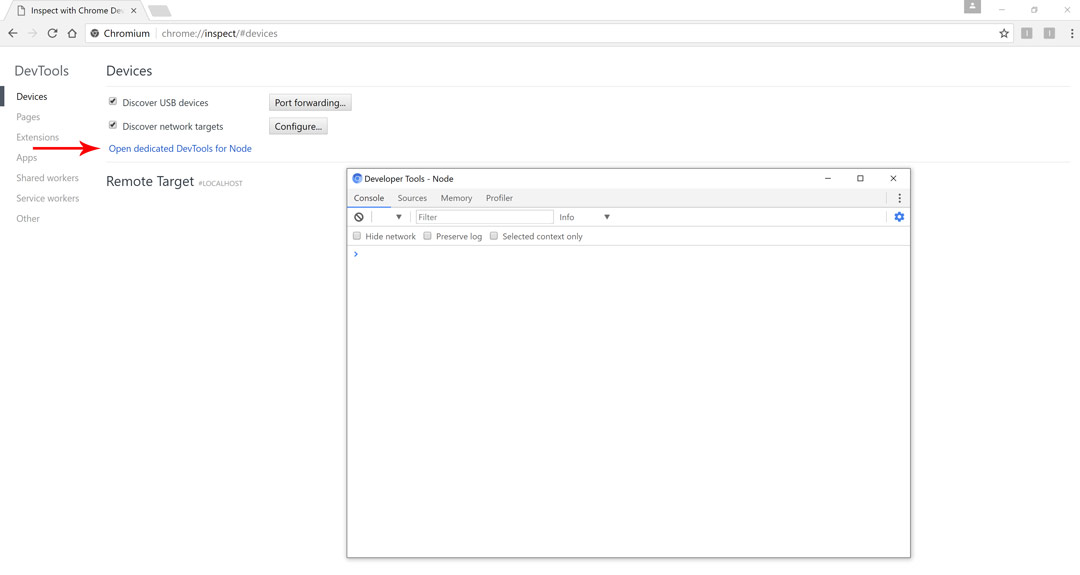Click the console prompt line
The image size is (1080, 575).
pyautogui.click(x=628, y=254)
